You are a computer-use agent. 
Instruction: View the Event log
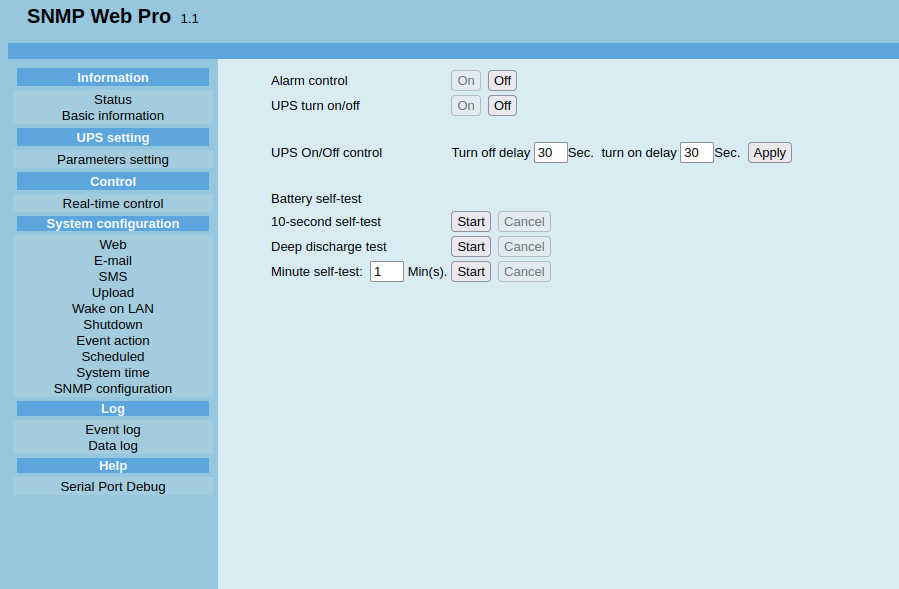point(113,430)
